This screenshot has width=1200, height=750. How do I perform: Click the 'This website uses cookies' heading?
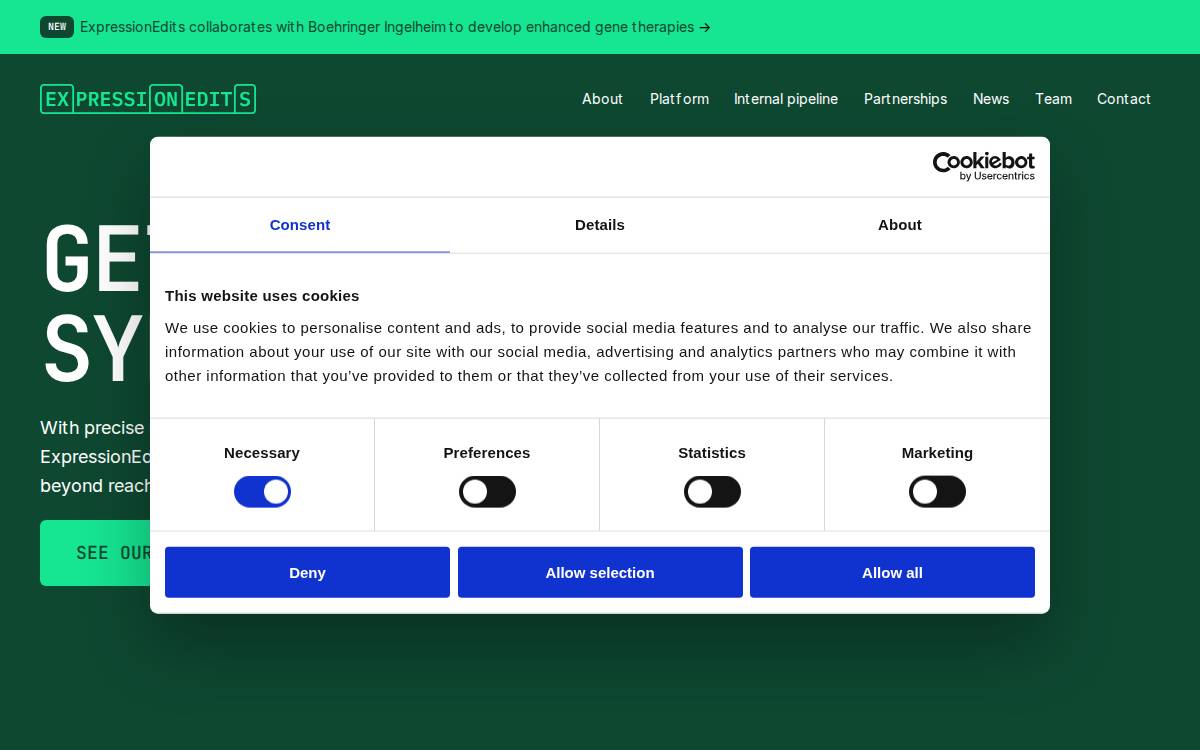[x=262, y=296]
